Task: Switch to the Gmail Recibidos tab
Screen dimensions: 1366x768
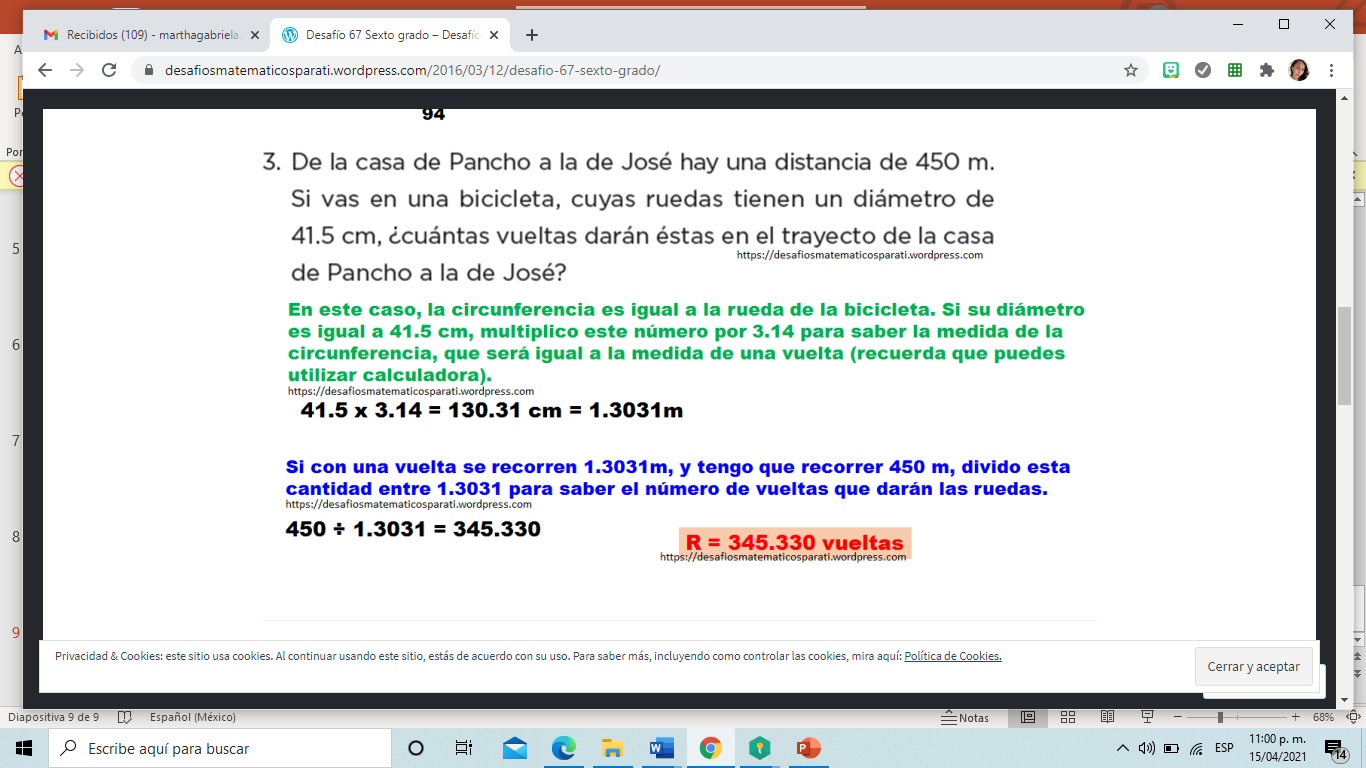Action: pos(150,35)
